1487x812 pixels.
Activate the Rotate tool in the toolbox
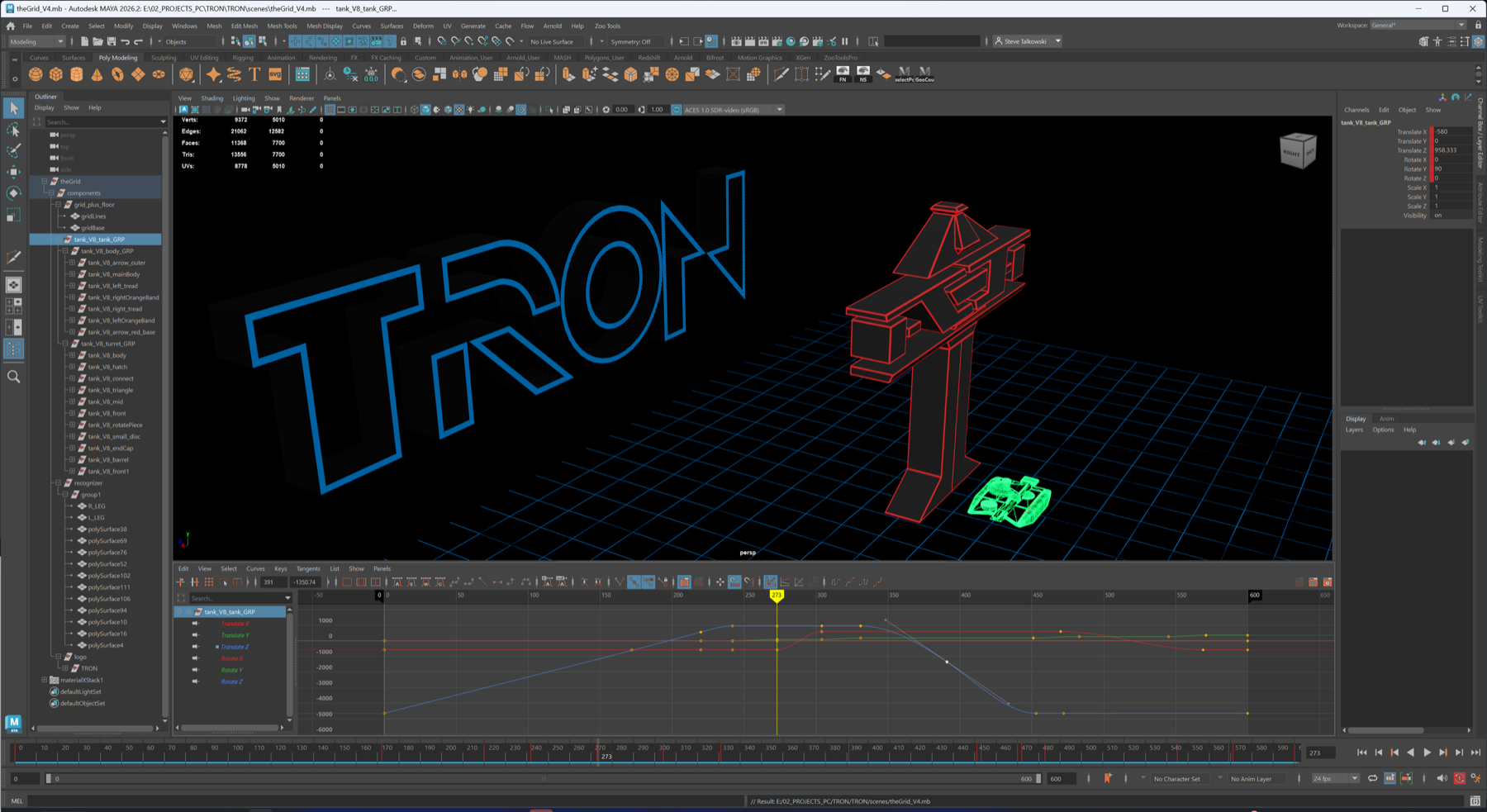[14, 193]
